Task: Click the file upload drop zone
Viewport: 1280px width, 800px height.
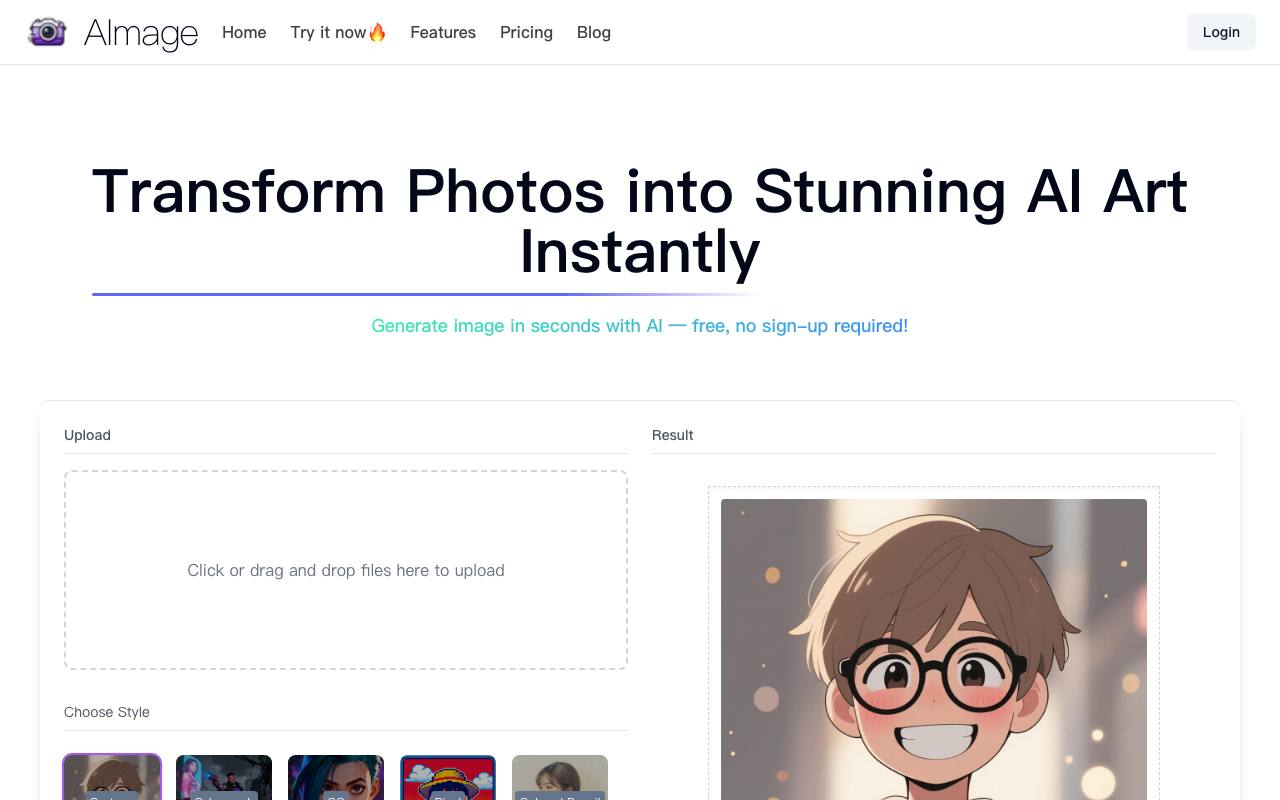Action: pyautogui.click(x=346, y=570)
